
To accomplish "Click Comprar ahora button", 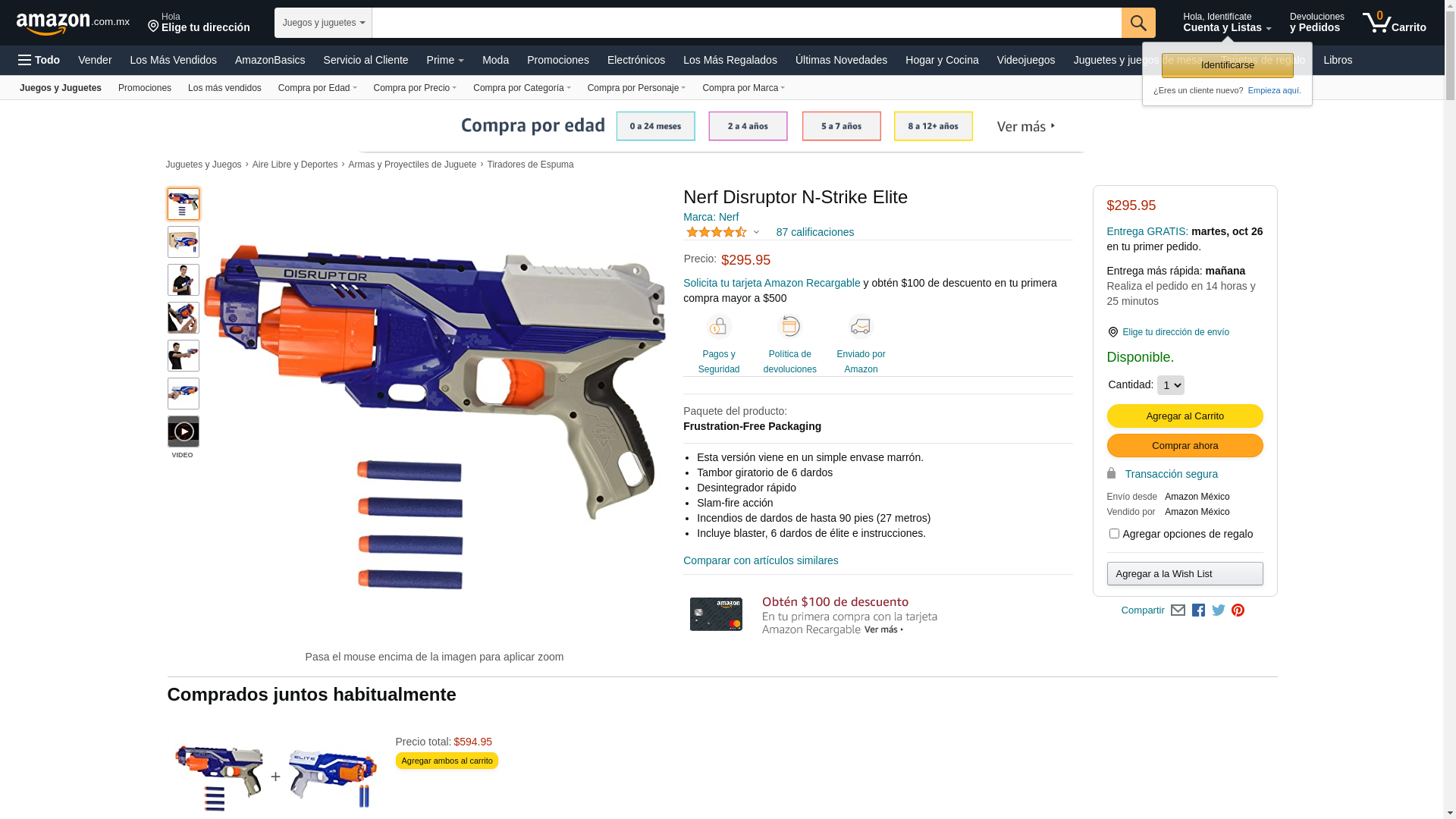I will [x=1185, y=446].
